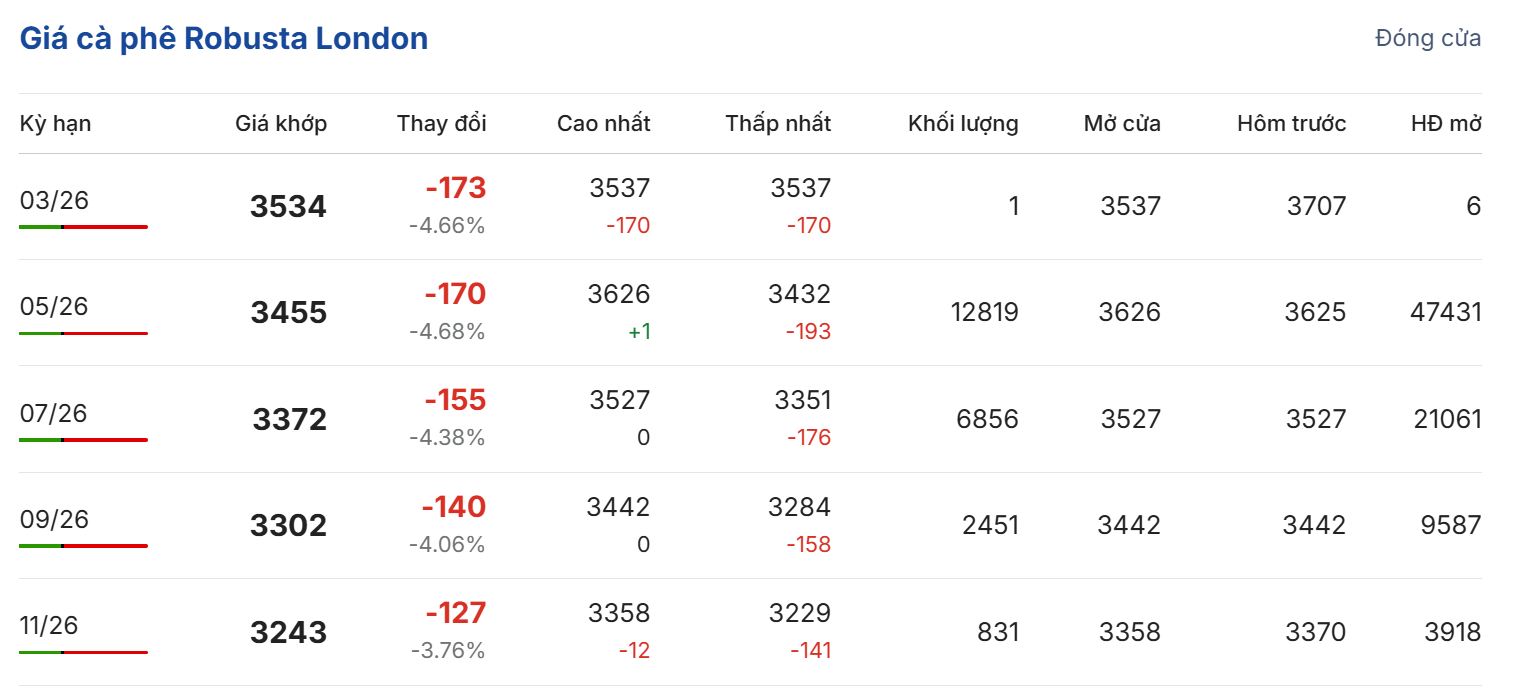
Task: Select the 03/26 contract term
Action: click(54, 200)
